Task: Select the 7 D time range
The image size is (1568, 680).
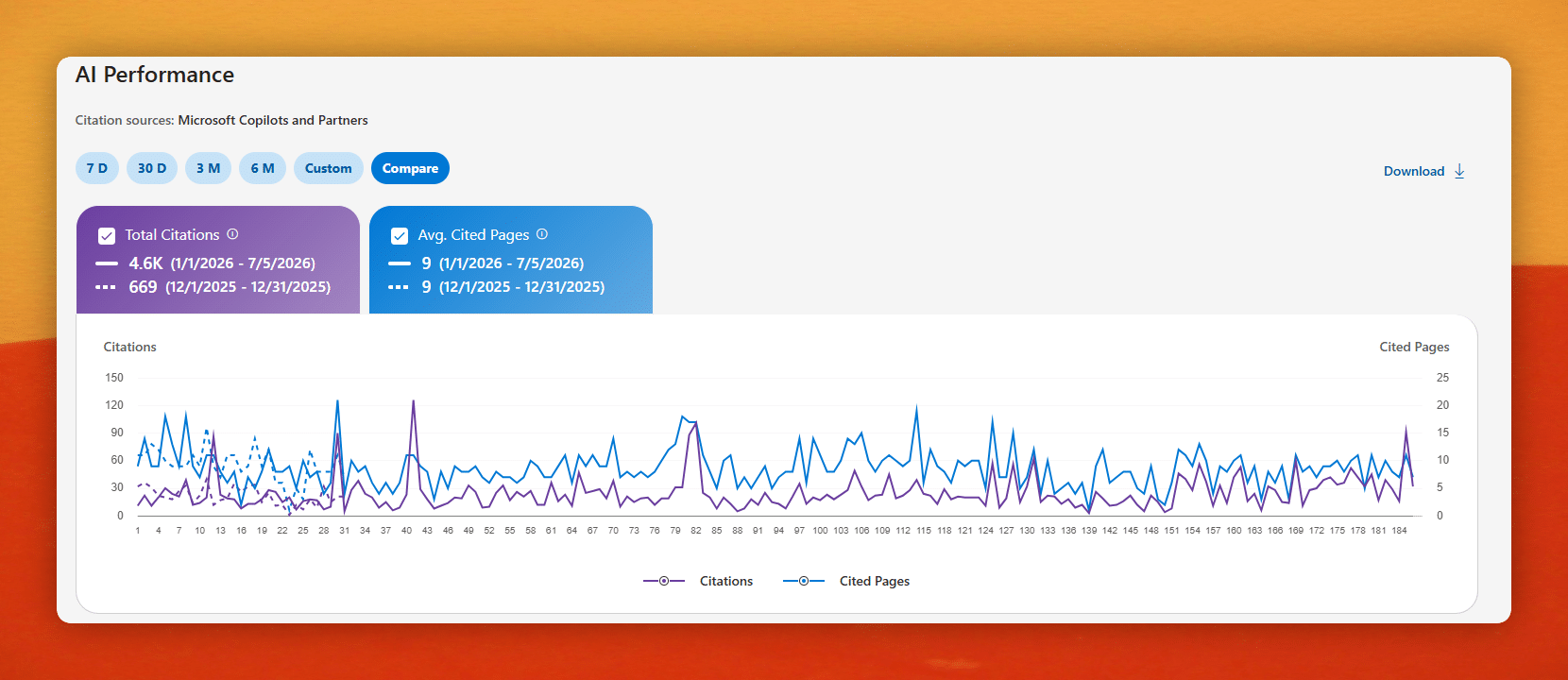Action: 97,168
